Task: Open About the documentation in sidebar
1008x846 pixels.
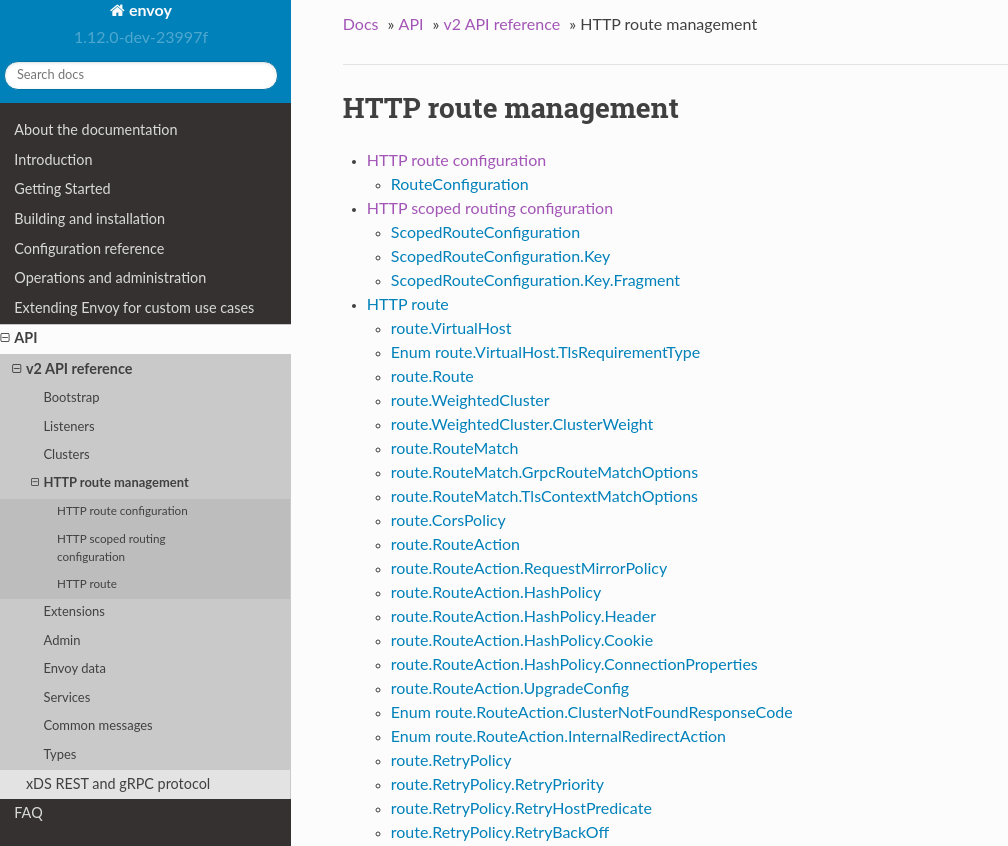Action: coord(96,130)
